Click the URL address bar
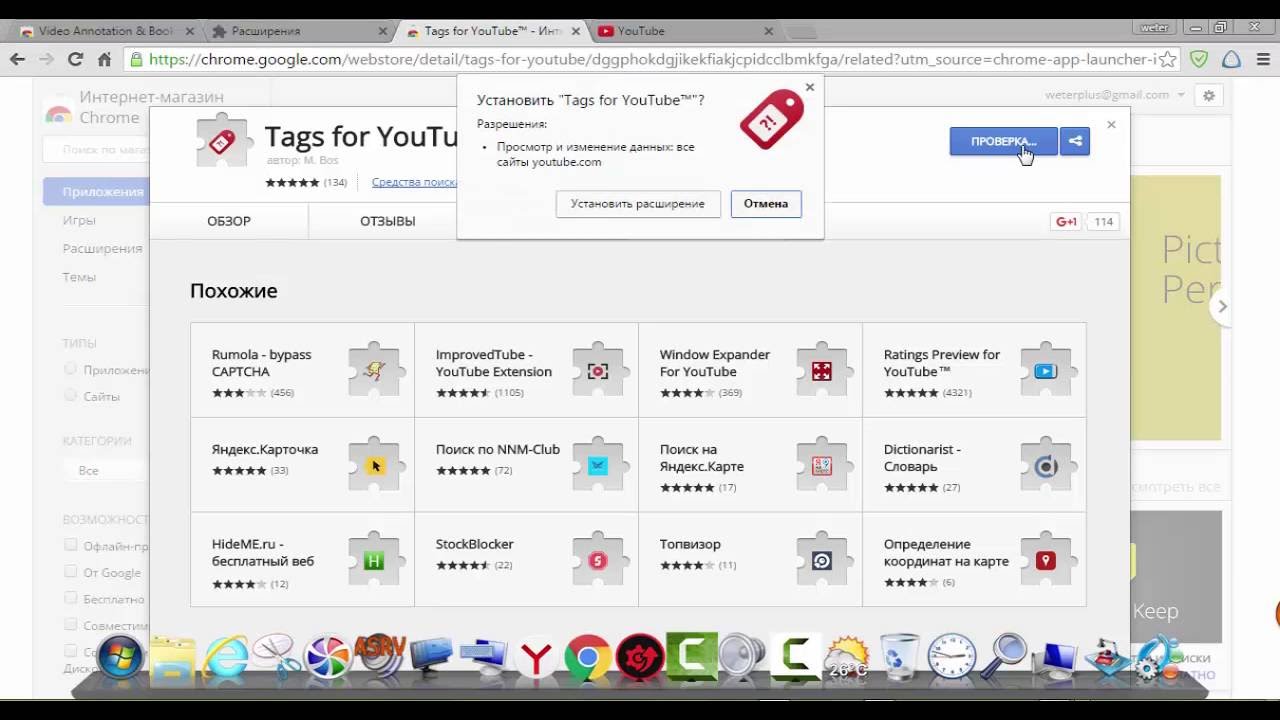The height and width of the screenshot is (720, 1280). (x=652, y=60)
